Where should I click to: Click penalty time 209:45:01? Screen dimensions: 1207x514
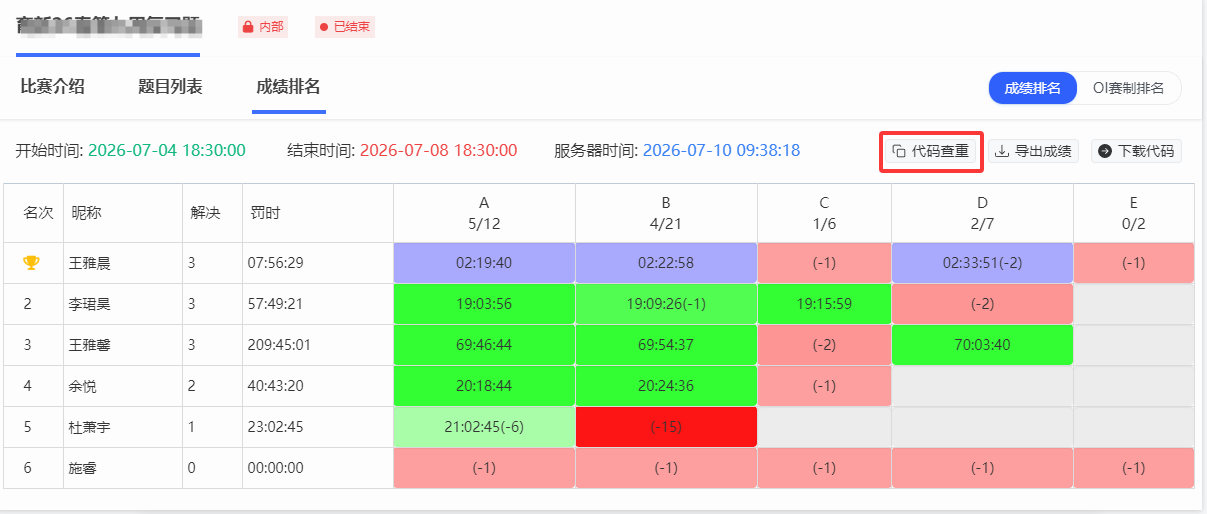pyautogui.click(x=280, y=345)
